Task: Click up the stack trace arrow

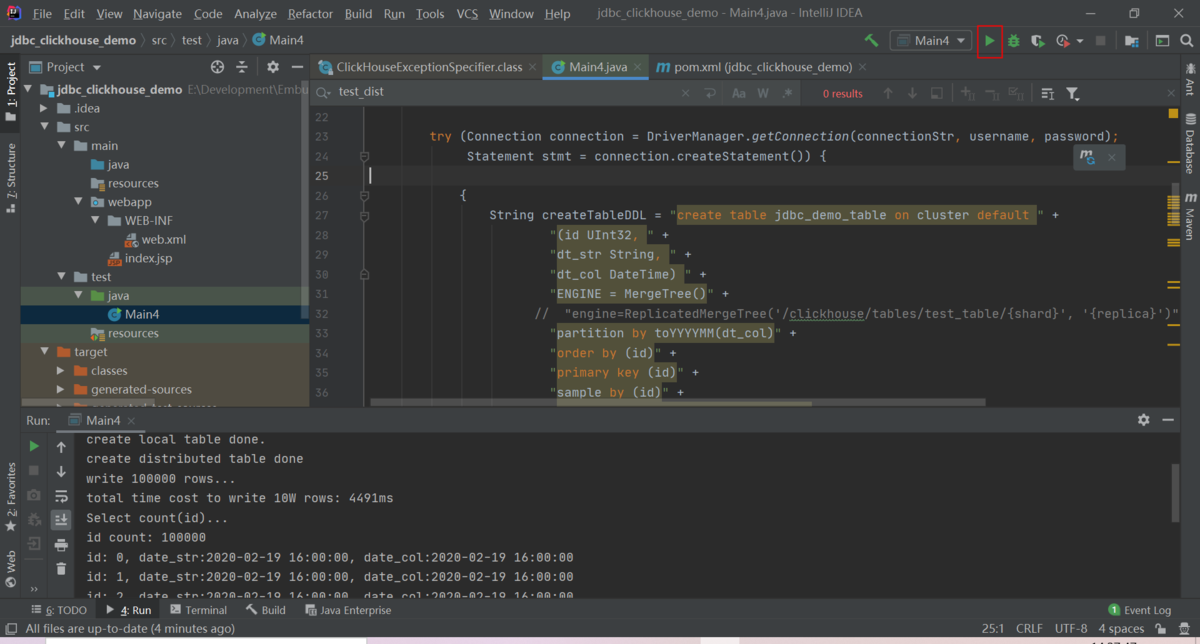Action: coord(61,447)
